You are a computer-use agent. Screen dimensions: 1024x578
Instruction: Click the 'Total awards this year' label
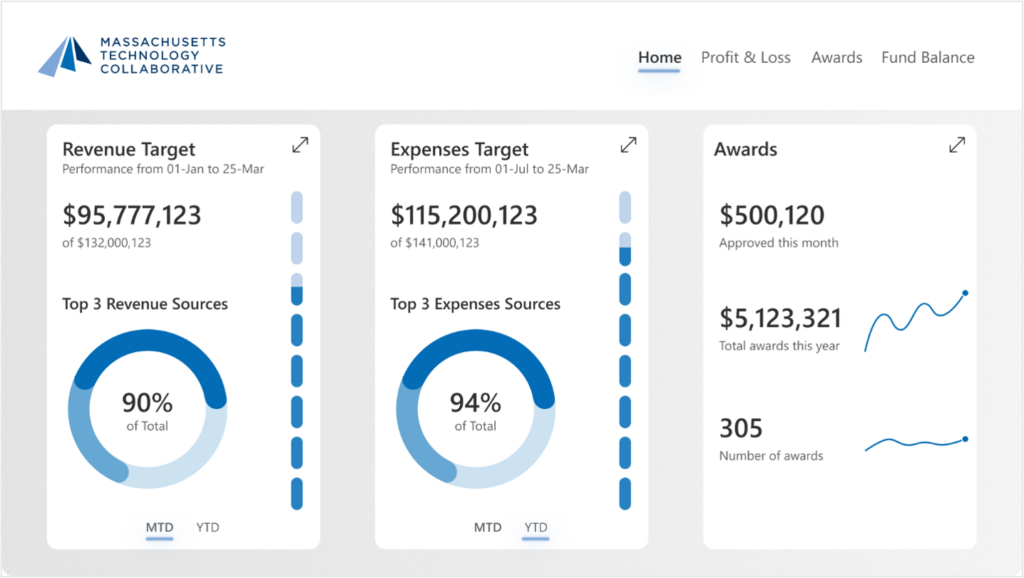click(x=779, y=346)
